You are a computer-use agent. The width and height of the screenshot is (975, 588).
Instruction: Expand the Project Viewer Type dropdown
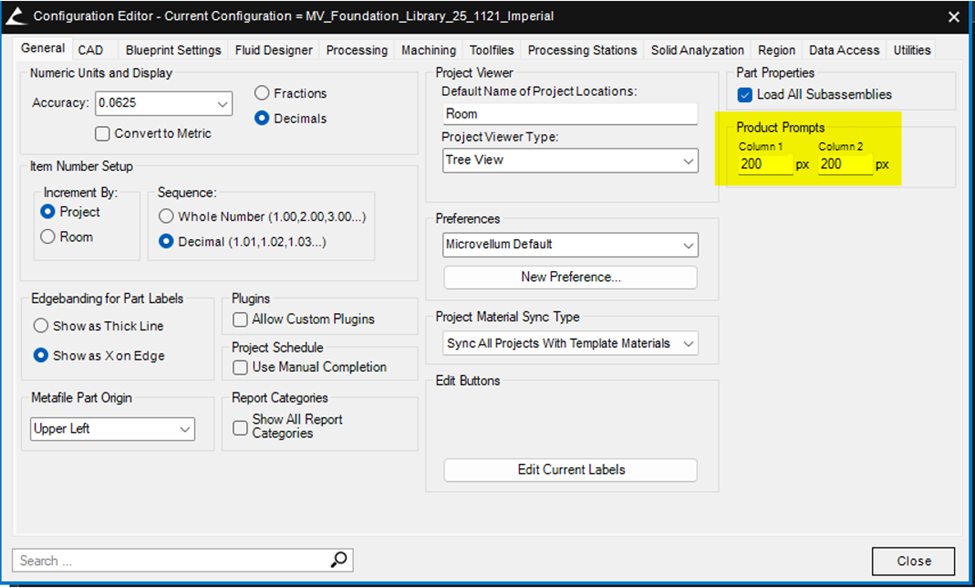(x=688, y=160)
